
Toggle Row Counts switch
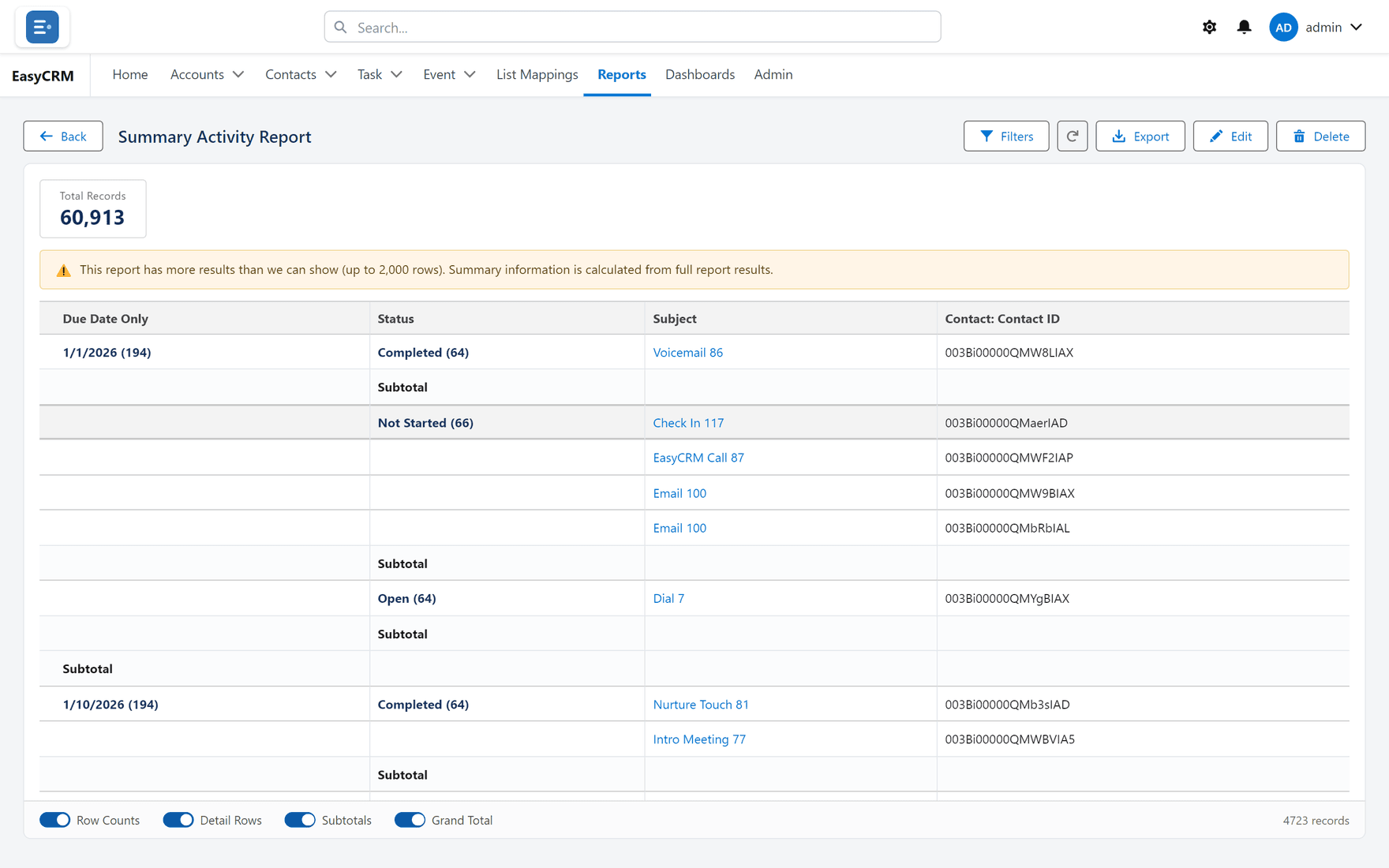tap(55, 820)
